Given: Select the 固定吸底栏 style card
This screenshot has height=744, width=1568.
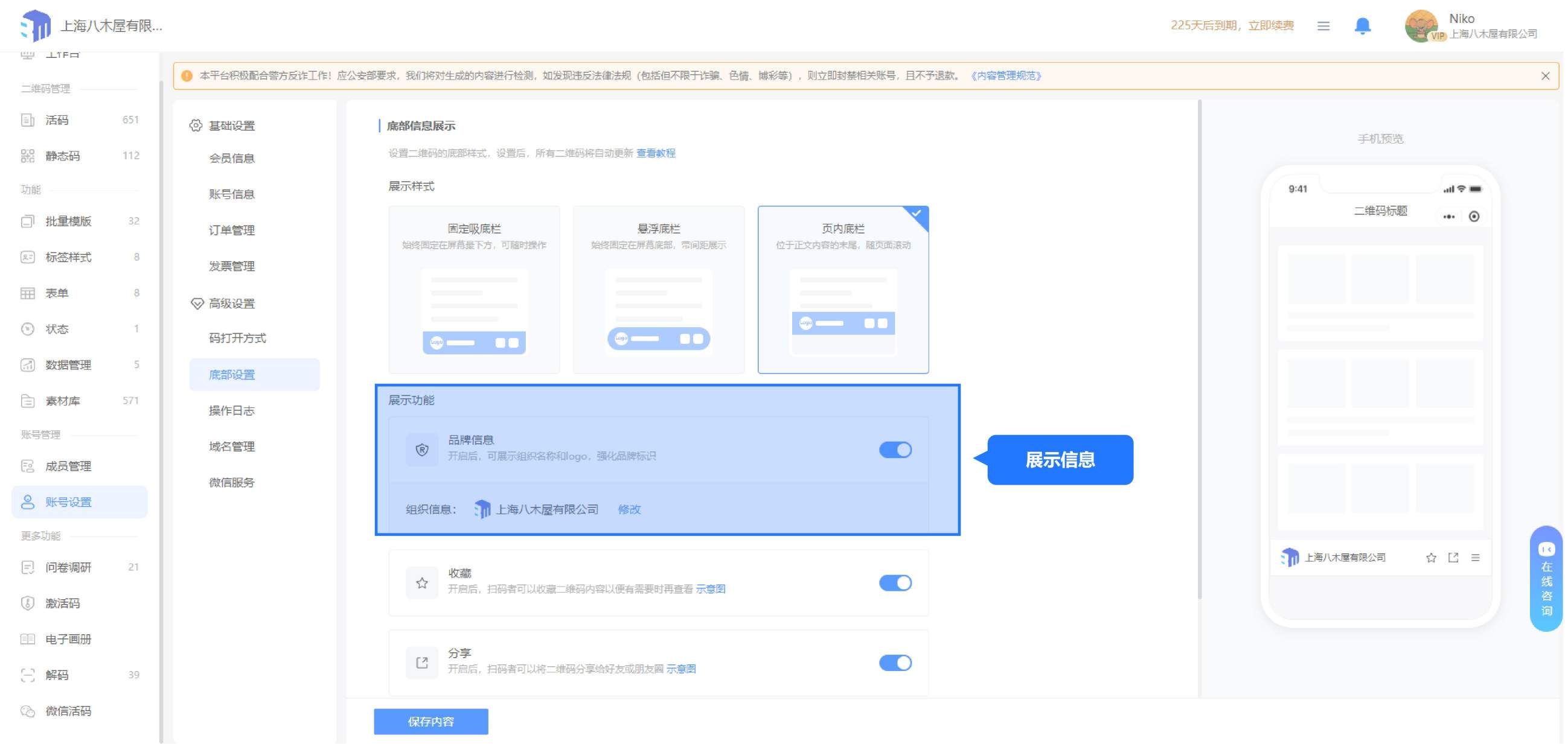Looking at the screenshot, I should coord(474,290).
